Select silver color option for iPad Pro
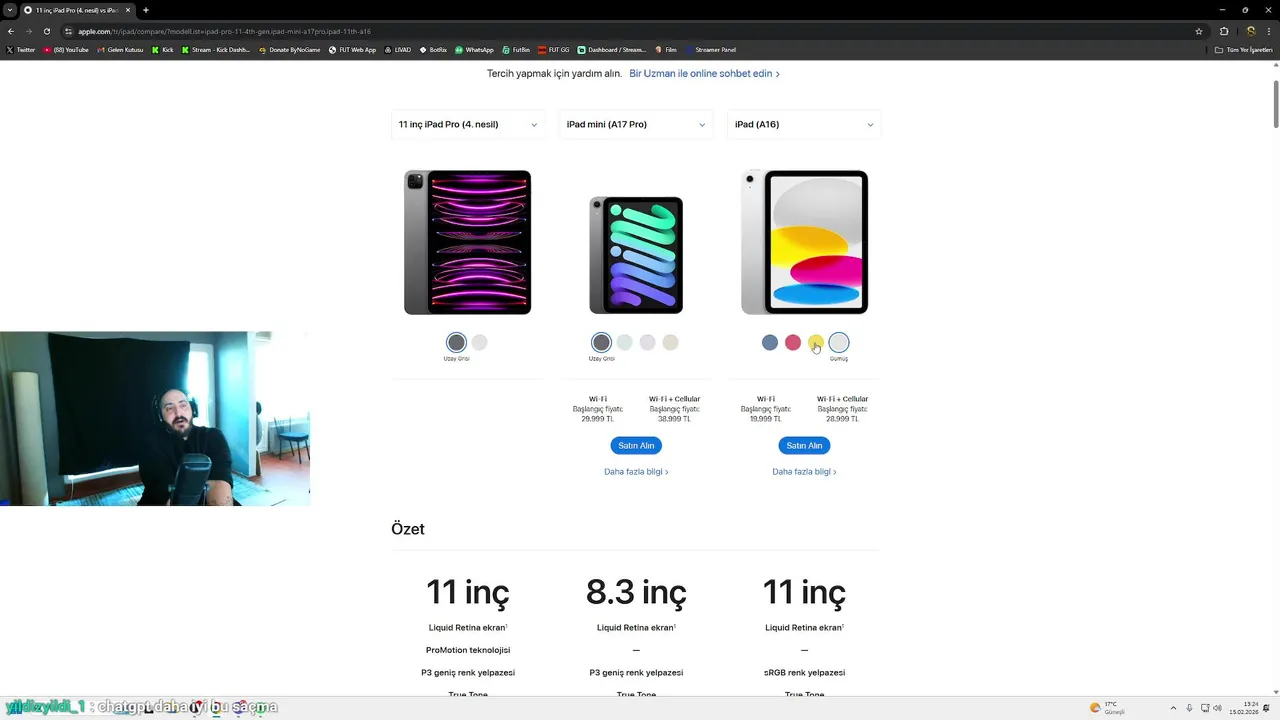 [x=480, y=342]
